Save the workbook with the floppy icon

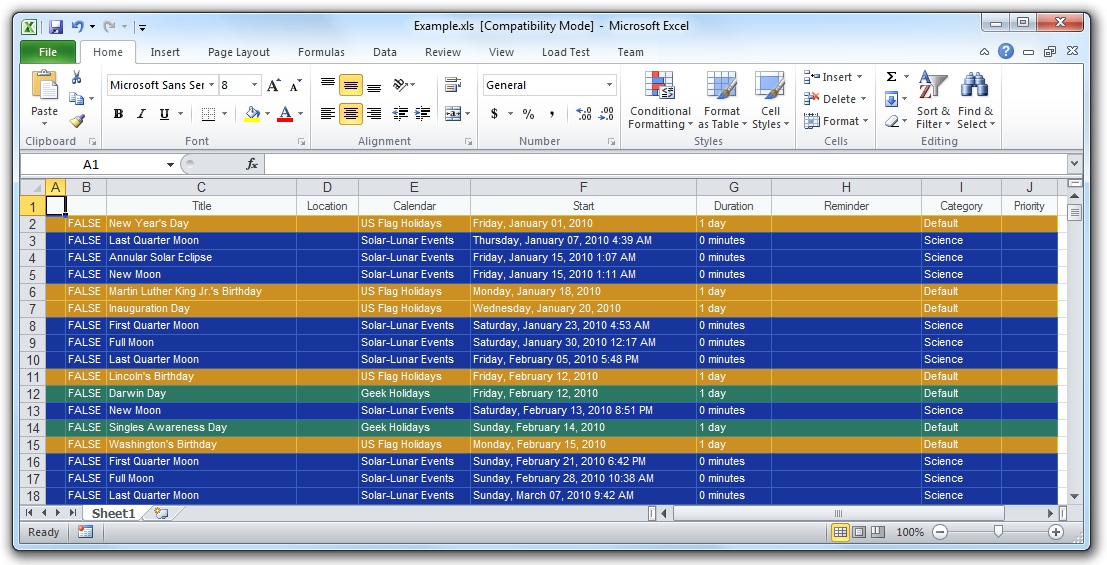(x=56, y=27)
